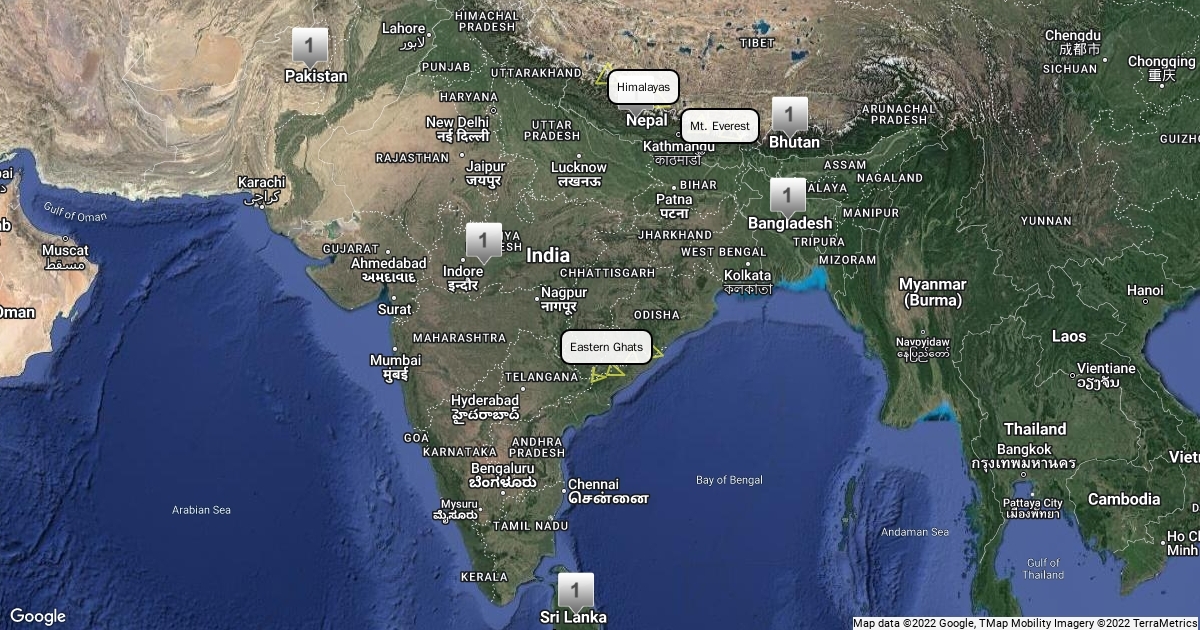Click the Thailand country label
1200x630 pixels.
click(1035, 429)
